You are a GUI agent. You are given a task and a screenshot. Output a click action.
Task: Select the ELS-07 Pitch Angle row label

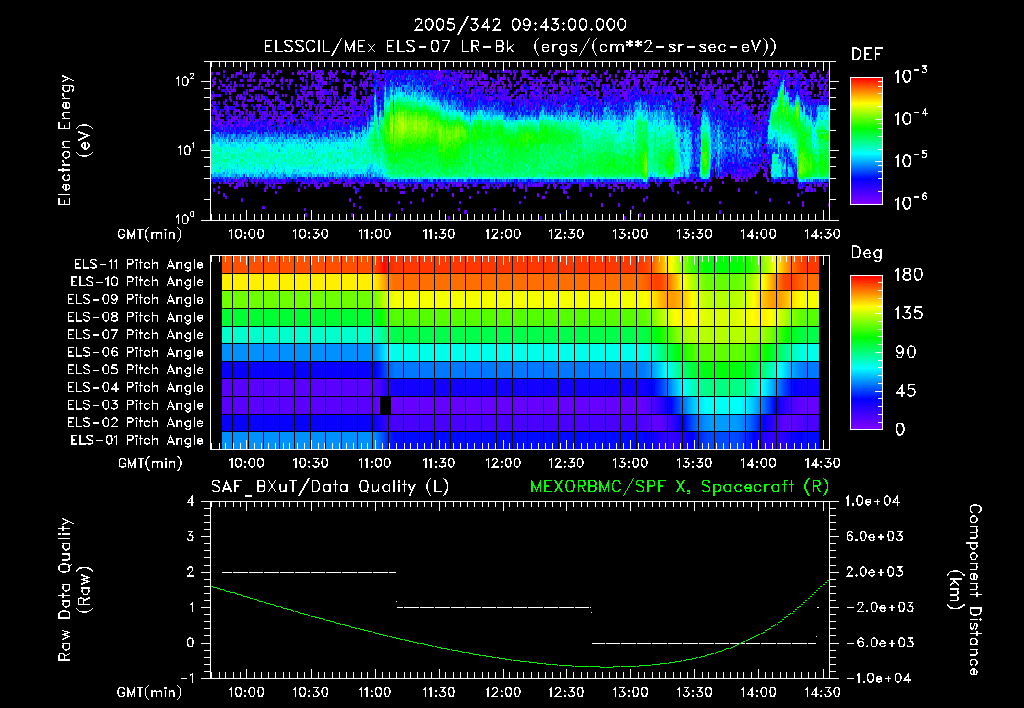tap(136, 334)
